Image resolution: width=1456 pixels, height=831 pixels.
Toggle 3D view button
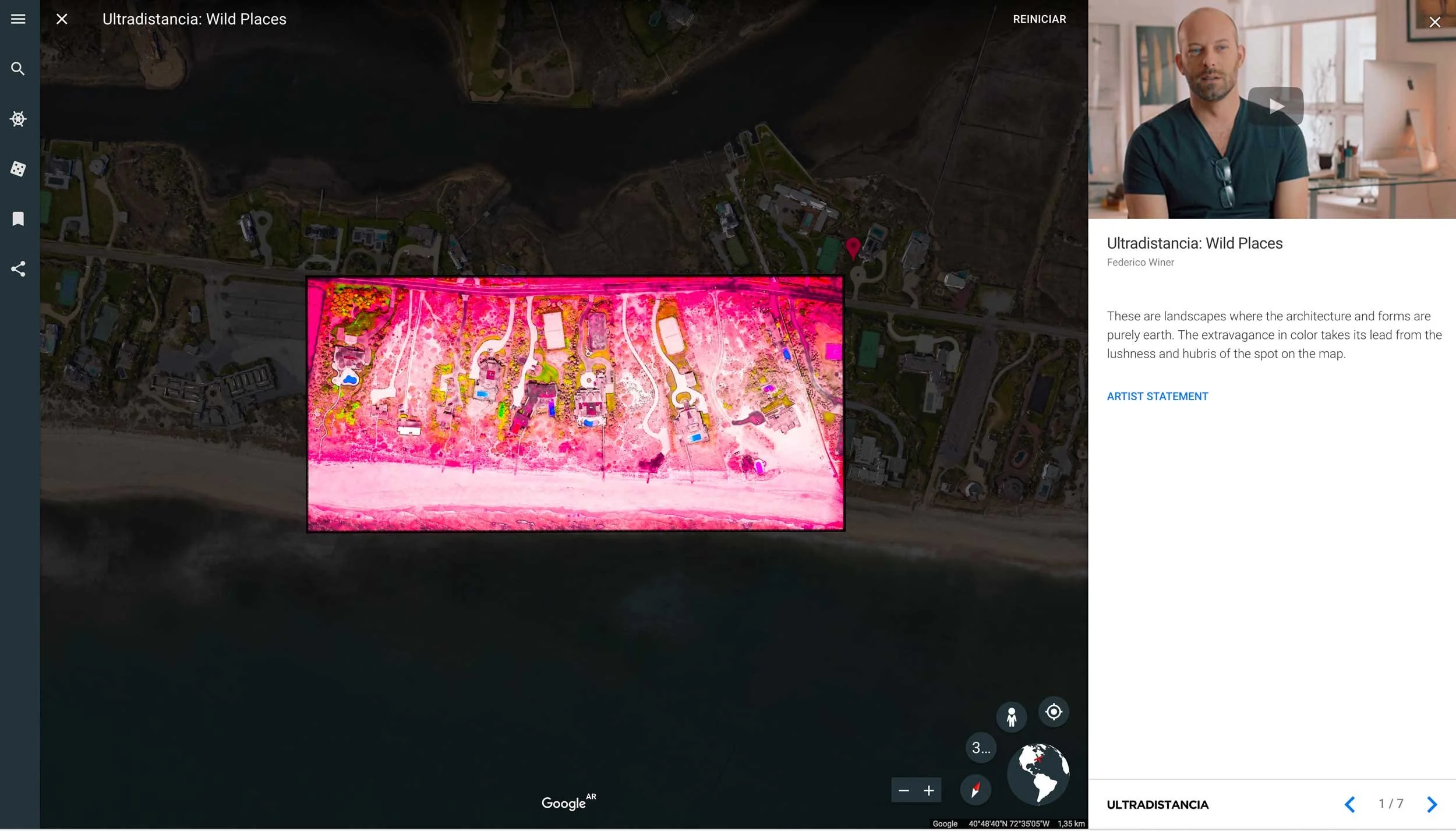tap(981, 748)
